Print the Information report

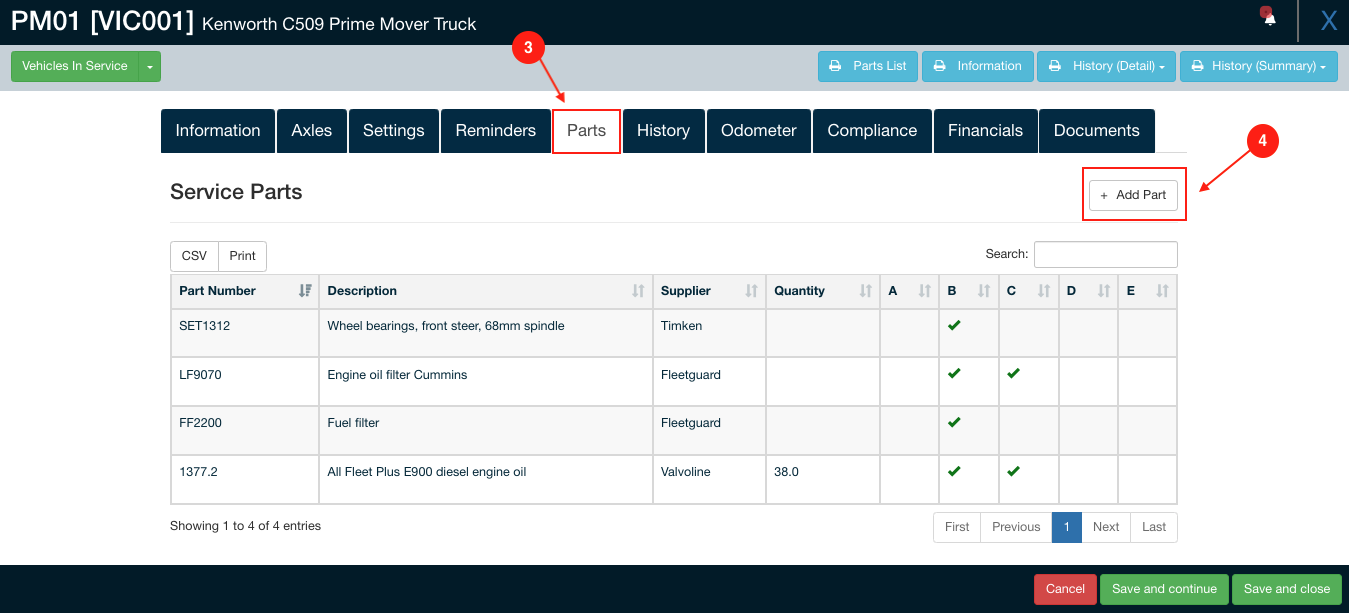(x=978, y=66)
